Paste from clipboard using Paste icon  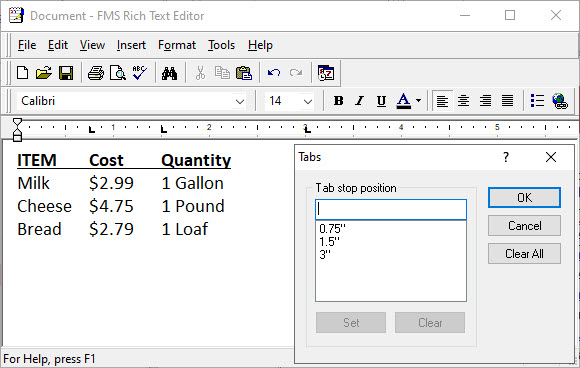[x=244, y=73]
